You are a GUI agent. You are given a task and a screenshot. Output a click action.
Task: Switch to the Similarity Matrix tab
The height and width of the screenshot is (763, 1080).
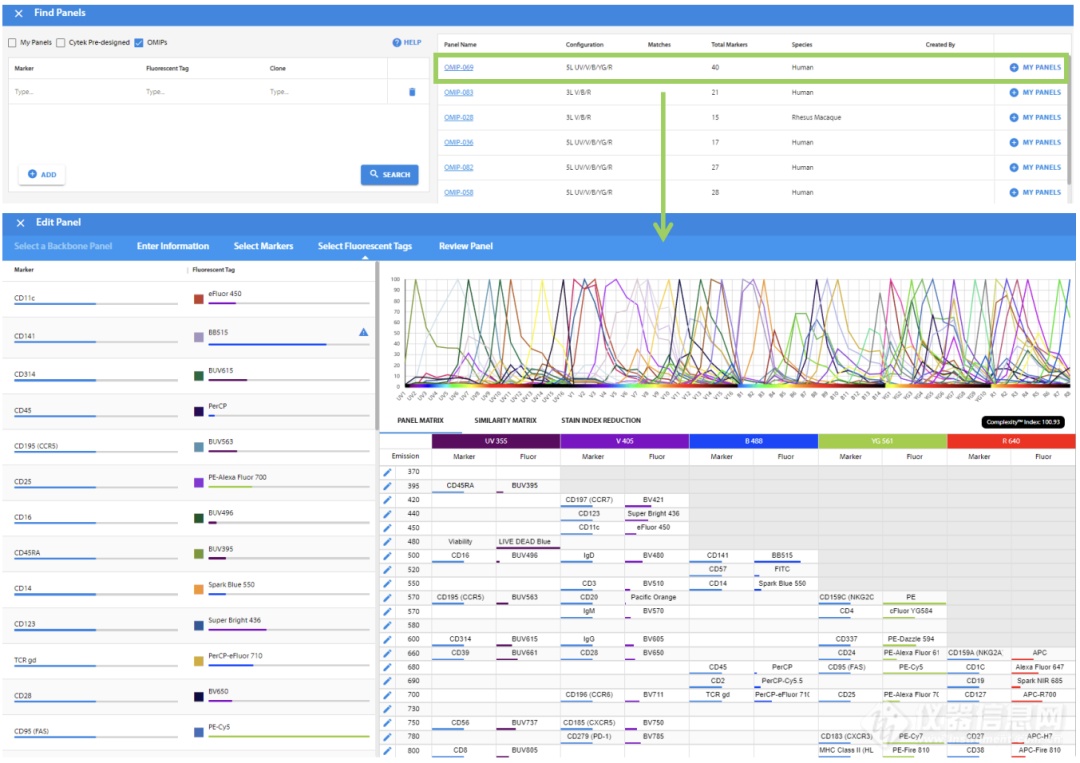point(505,421)
